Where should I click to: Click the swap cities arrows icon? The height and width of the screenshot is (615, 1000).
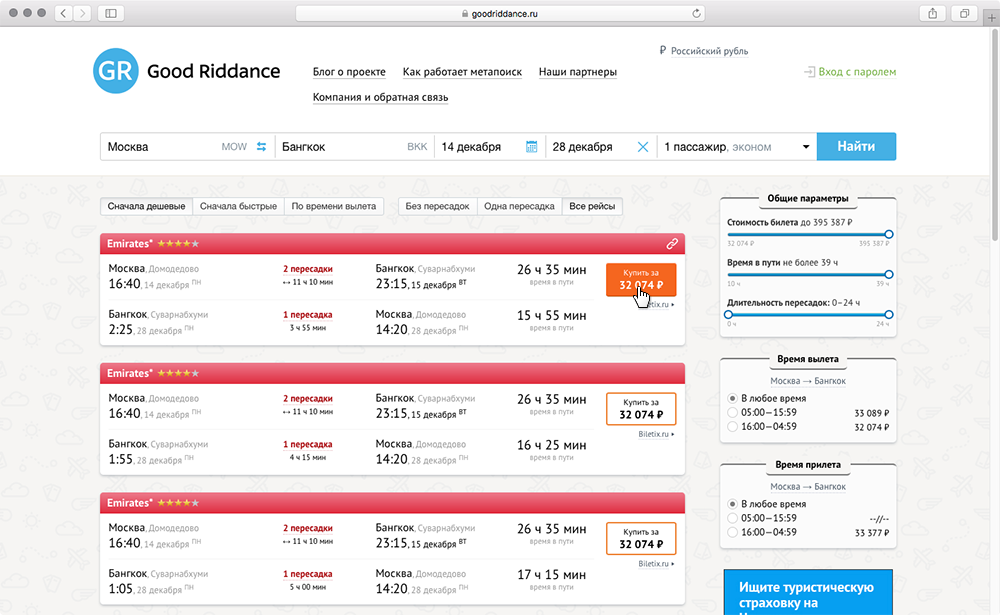(x=261, y=147)
